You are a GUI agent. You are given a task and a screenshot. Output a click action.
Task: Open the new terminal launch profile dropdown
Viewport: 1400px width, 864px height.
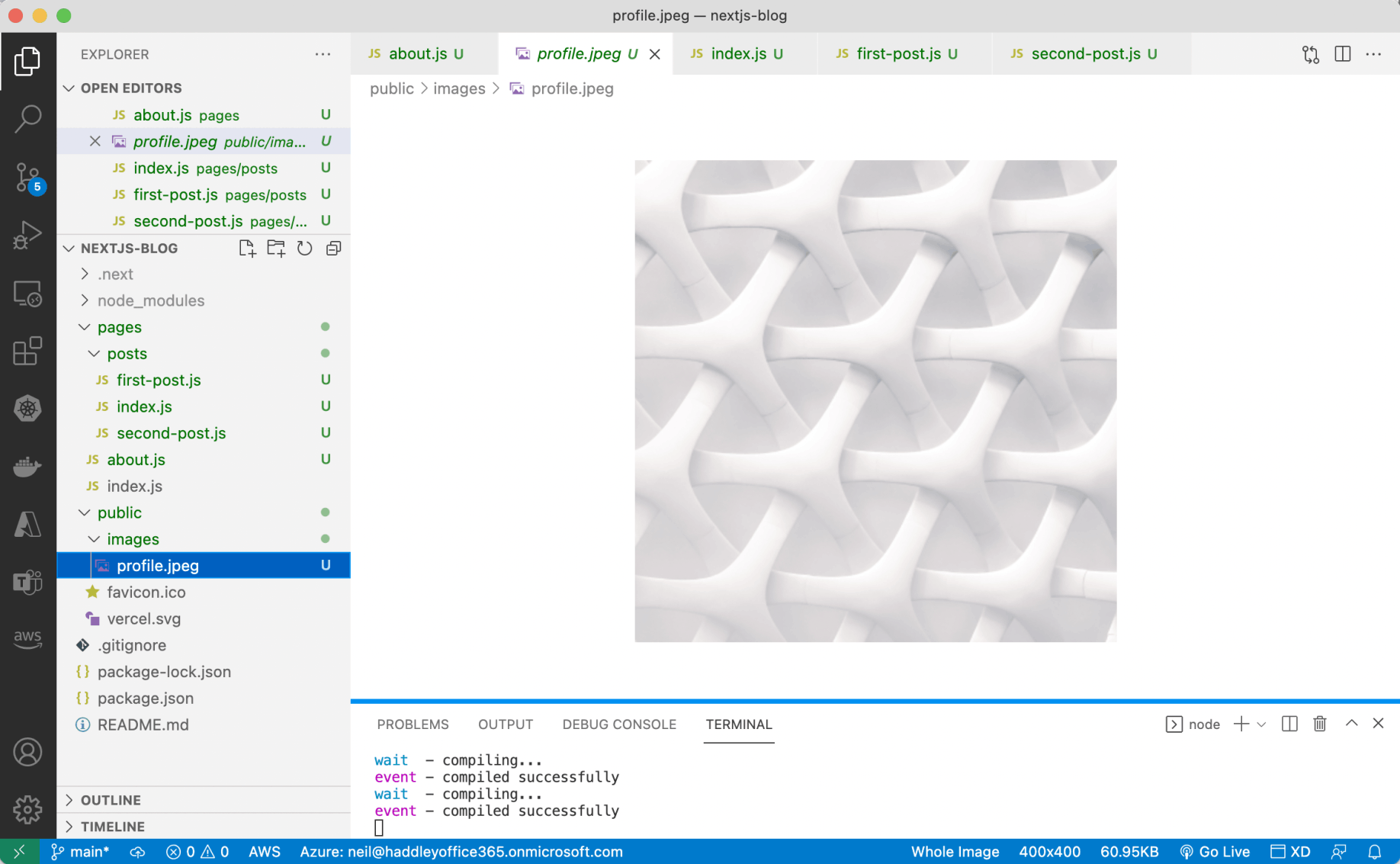point(1261,724)
